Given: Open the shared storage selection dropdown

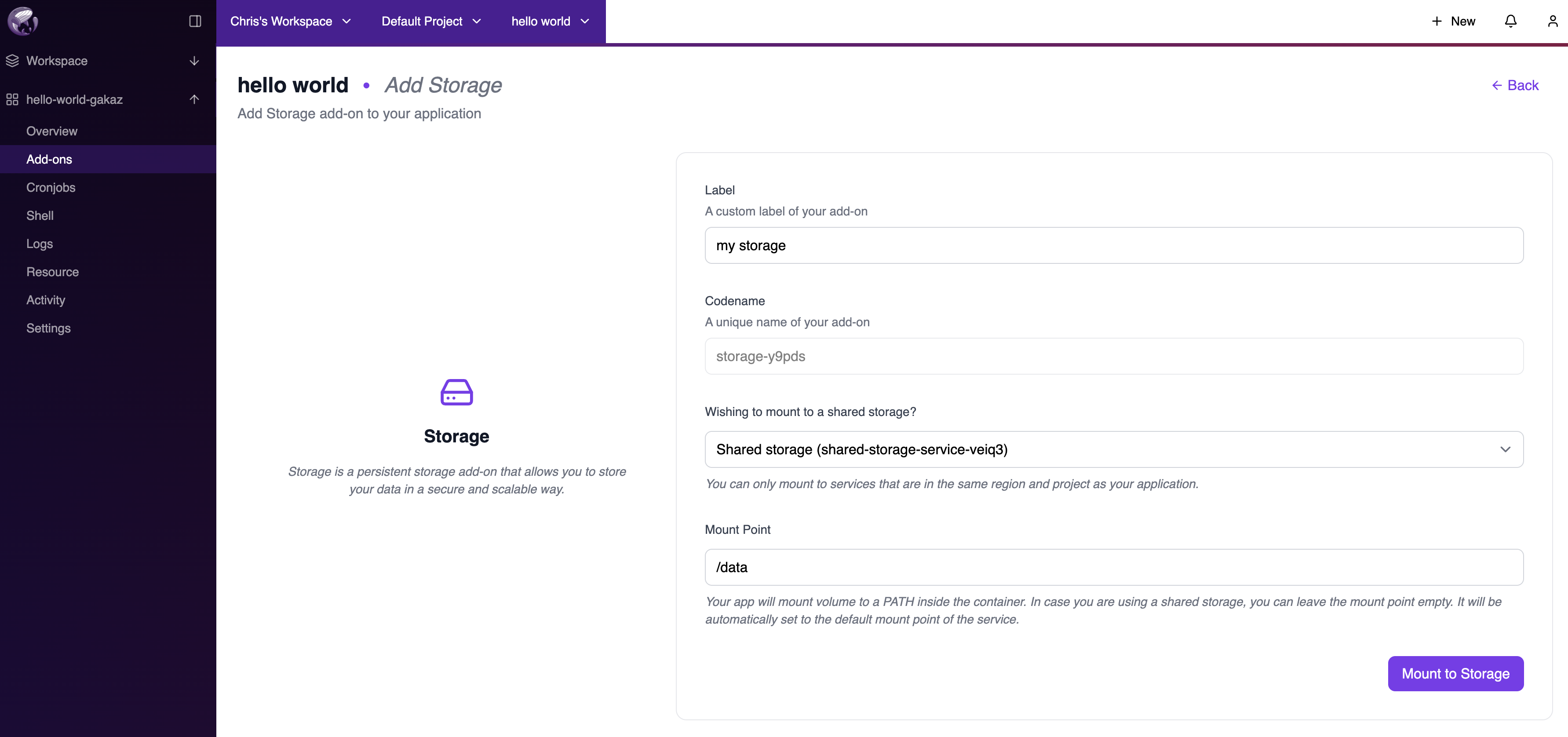Looking at the screenshot, I should pyautogui.click(x=1113, y=449).
